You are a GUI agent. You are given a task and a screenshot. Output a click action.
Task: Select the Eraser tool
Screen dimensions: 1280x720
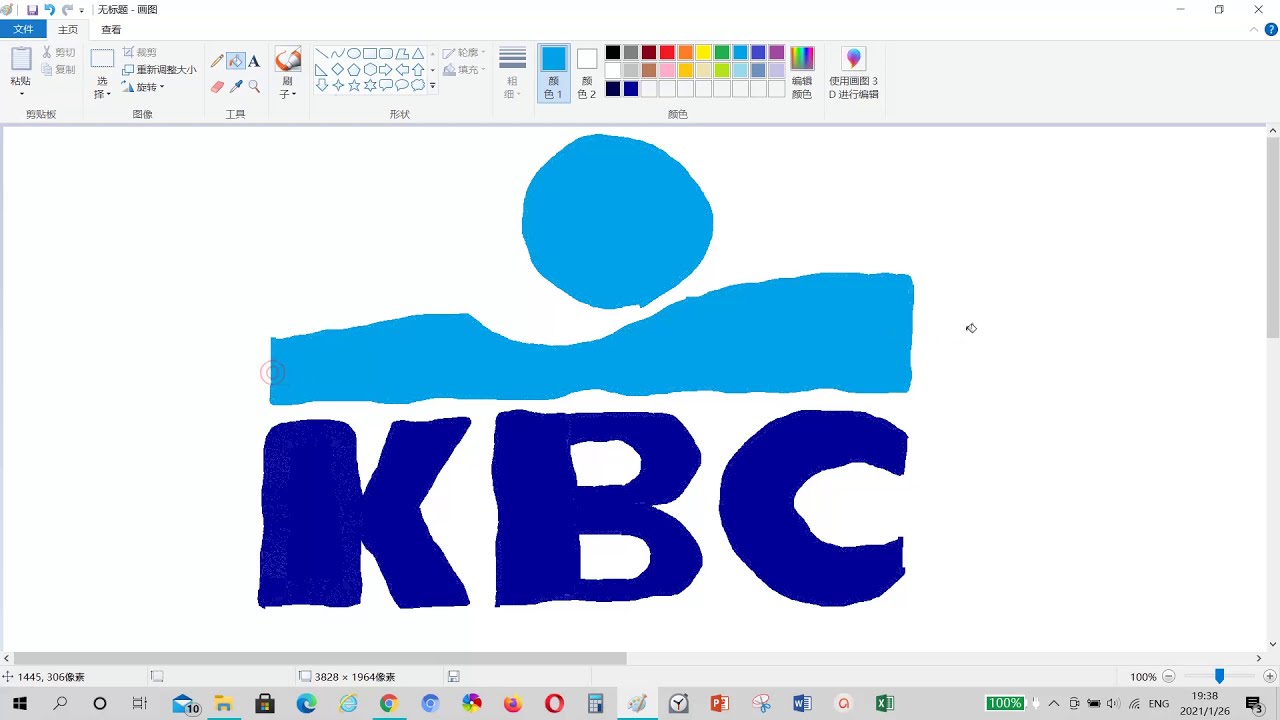[217, 87]
